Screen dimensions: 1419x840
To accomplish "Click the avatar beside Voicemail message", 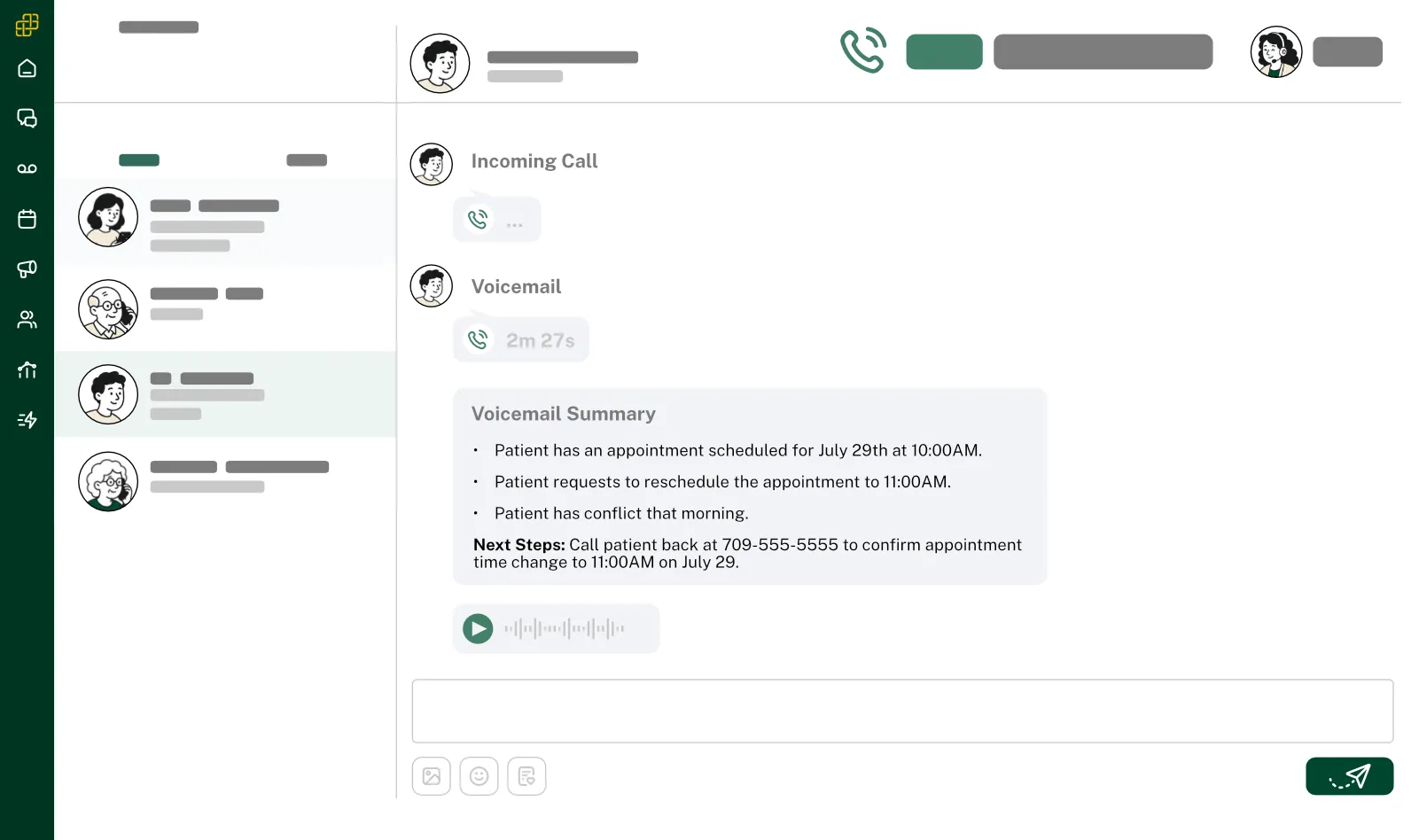I will [432, 286].
